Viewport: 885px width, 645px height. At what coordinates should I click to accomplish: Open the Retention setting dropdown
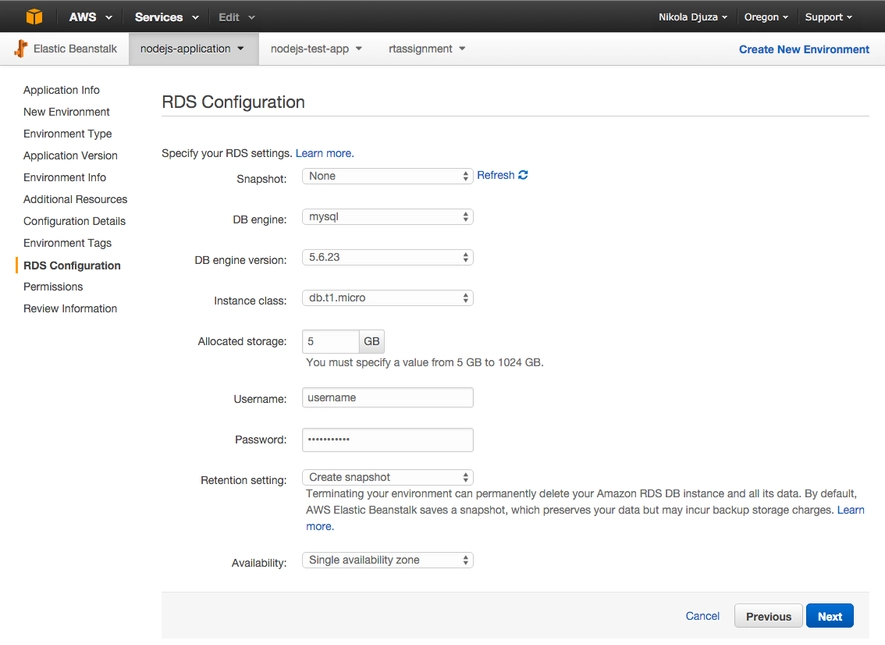tap(387, 478)
